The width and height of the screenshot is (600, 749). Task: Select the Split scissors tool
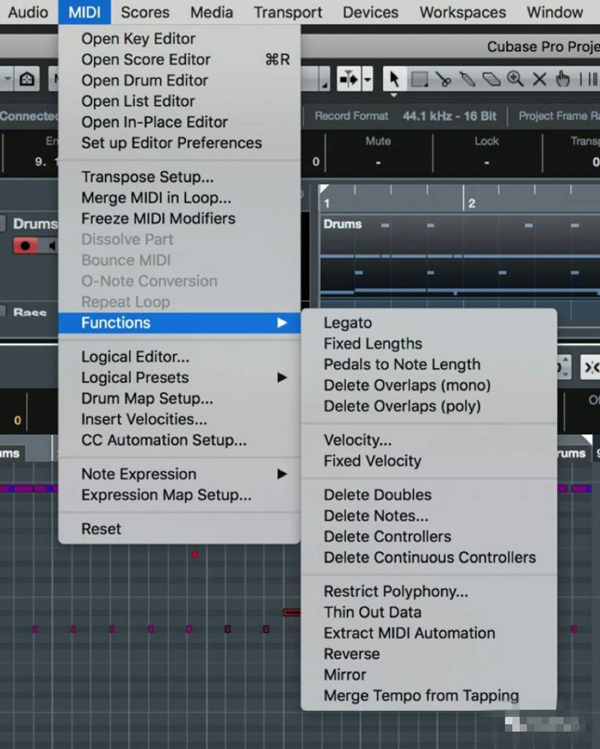pos(444,79)
